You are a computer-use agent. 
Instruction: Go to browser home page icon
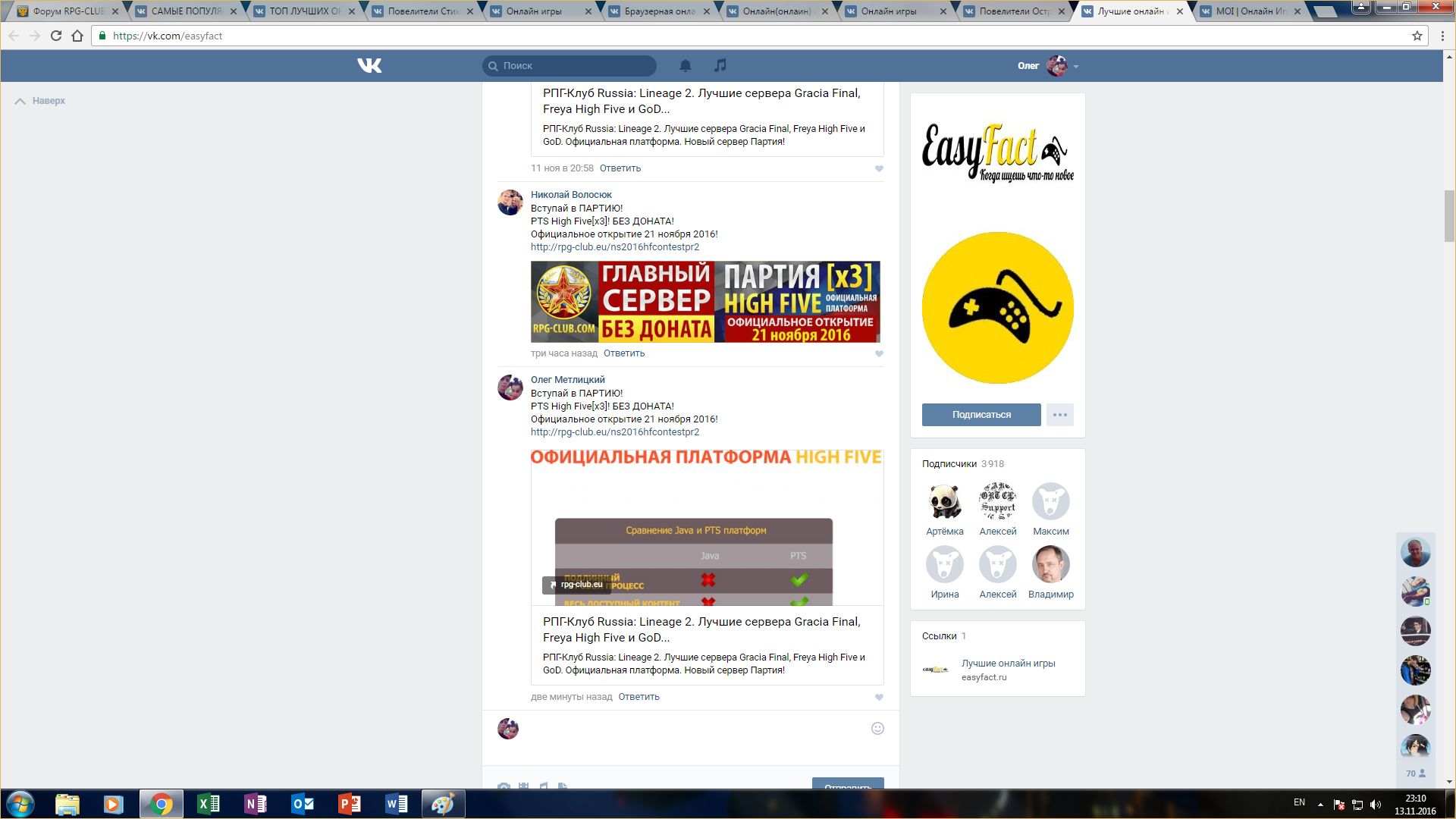[x=77, y=36]
